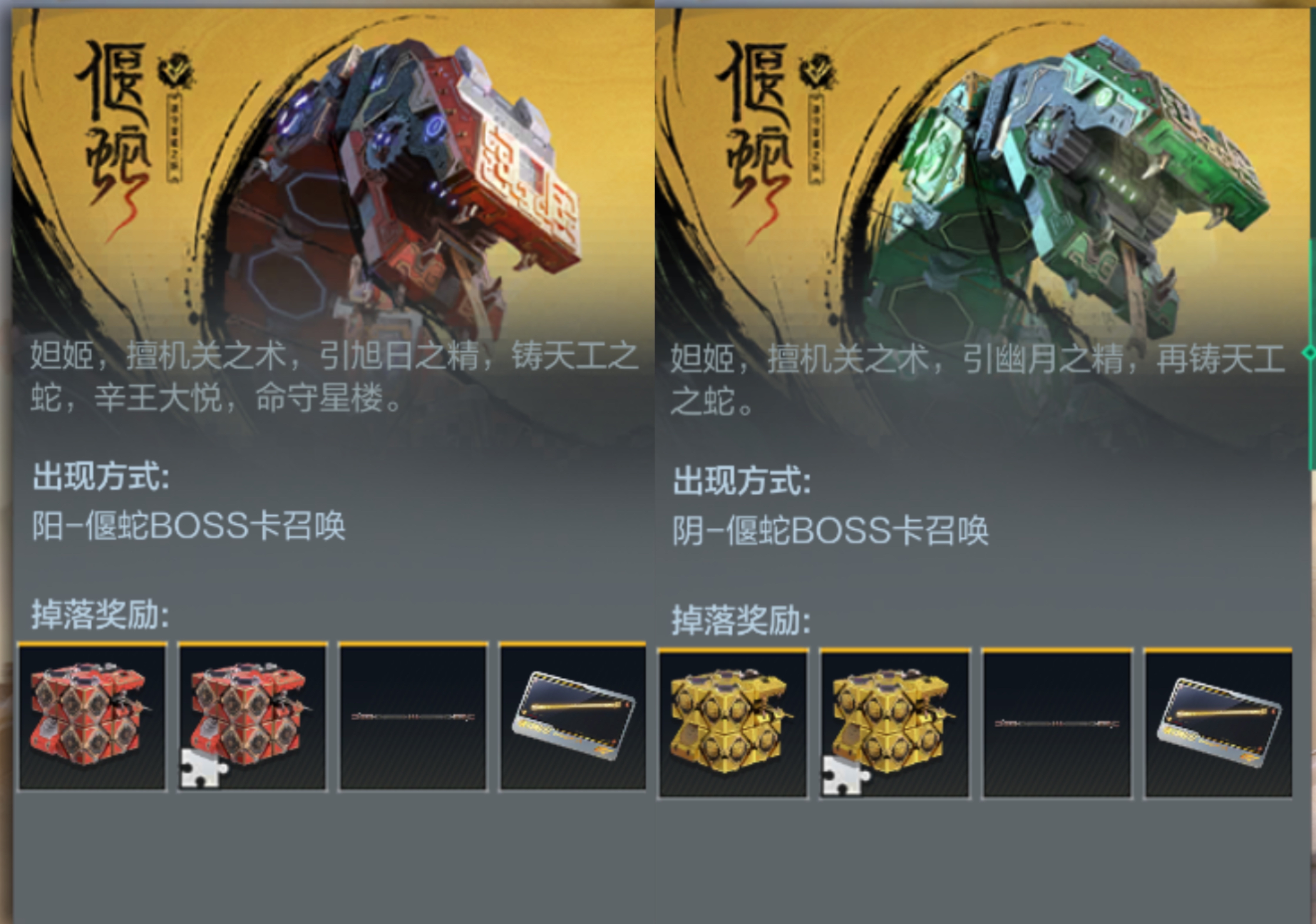Viewport: 1316px width, 924px height.
Task: Select the first golden crate reward
Action: (x=733, y=723)
